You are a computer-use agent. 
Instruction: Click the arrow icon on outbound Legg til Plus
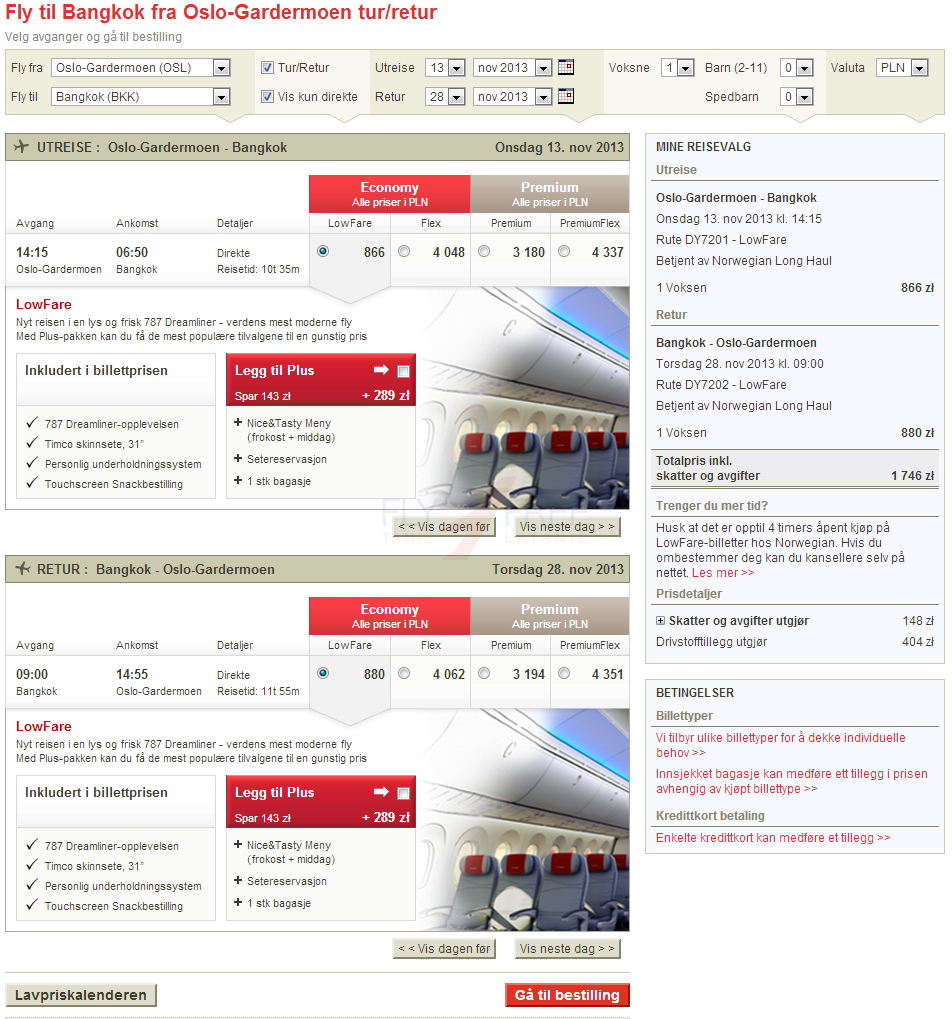pos(381,370)
